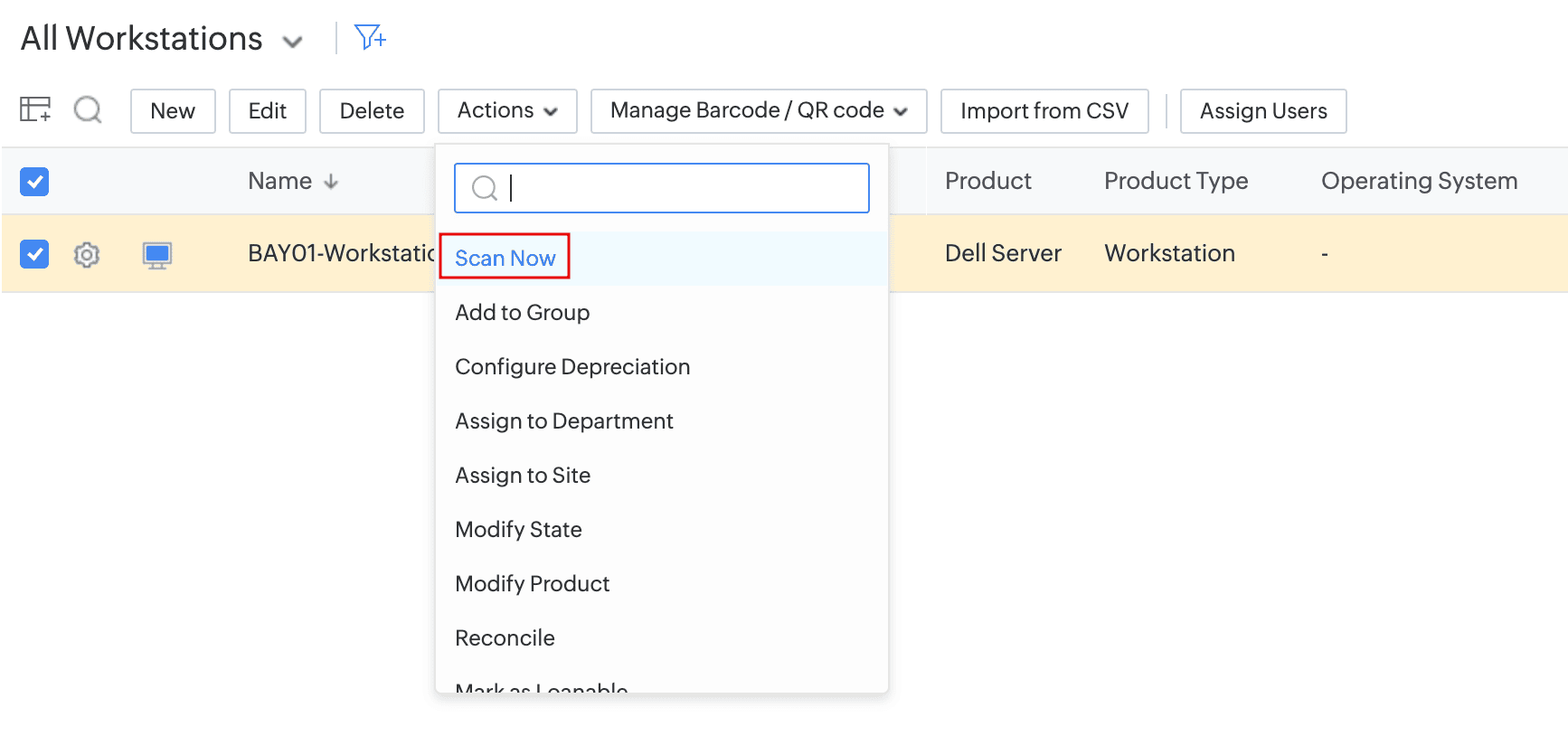Click the New button
The image size is (1568, 736).
coord(173,110)
